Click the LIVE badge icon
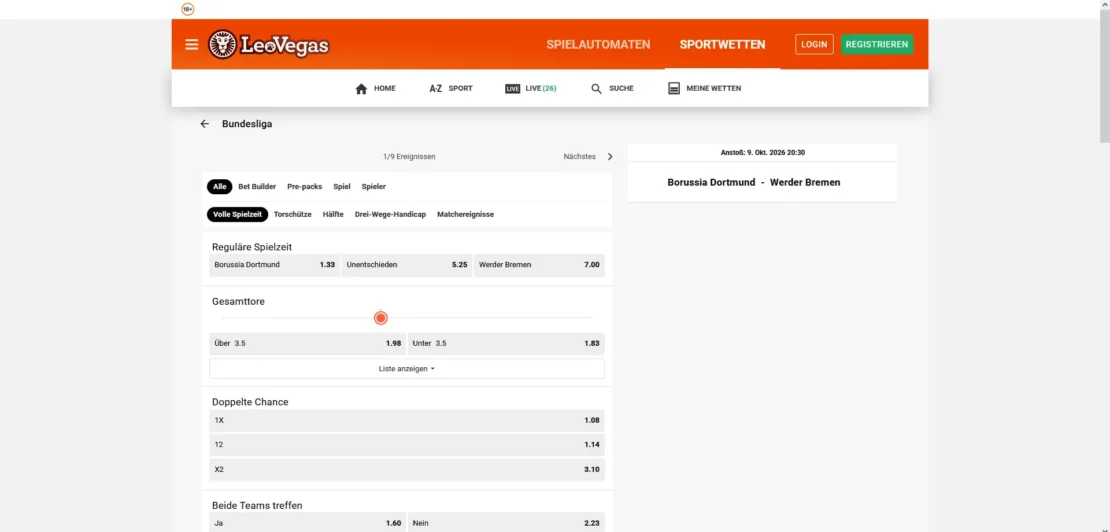 click(x=513, y=89)
